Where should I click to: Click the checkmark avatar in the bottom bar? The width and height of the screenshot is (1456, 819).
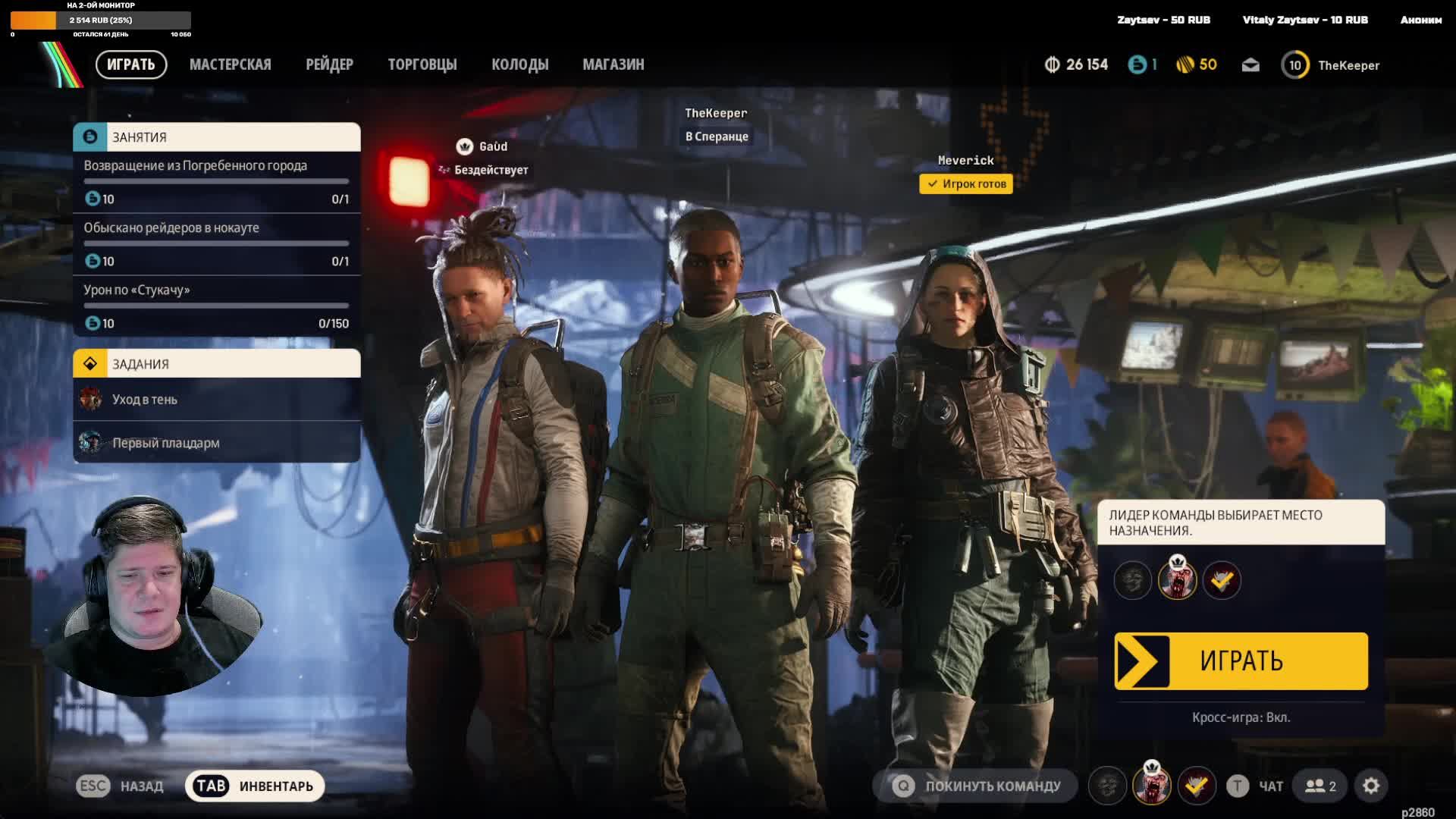[1197, 786]
